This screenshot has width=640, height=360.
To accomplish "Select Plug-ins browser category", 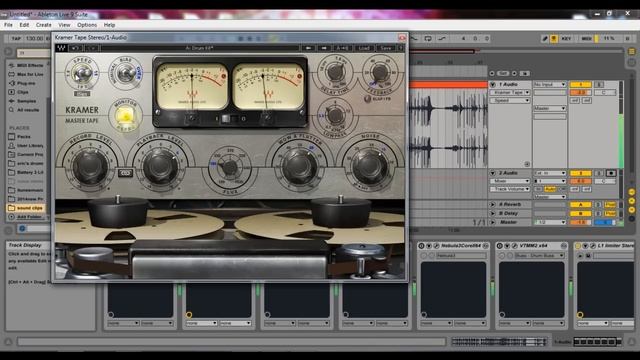I will [23, 83].
